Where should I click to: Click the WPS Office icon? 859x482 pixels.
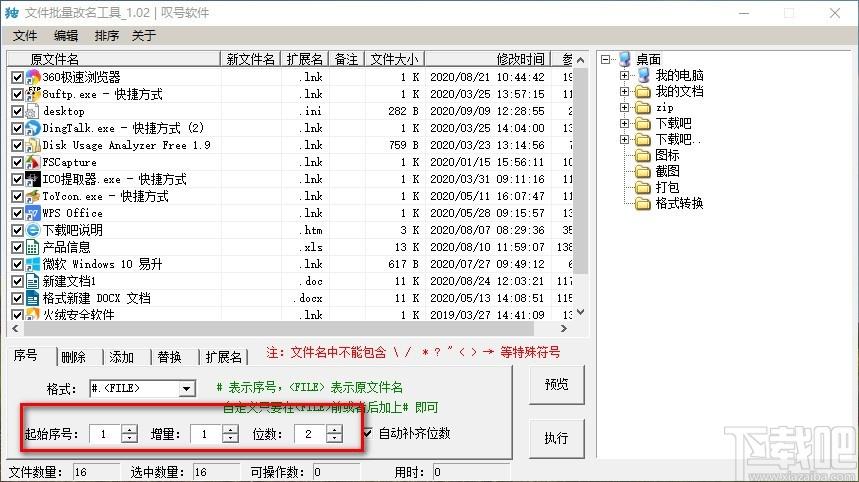[x=33, y=213]
